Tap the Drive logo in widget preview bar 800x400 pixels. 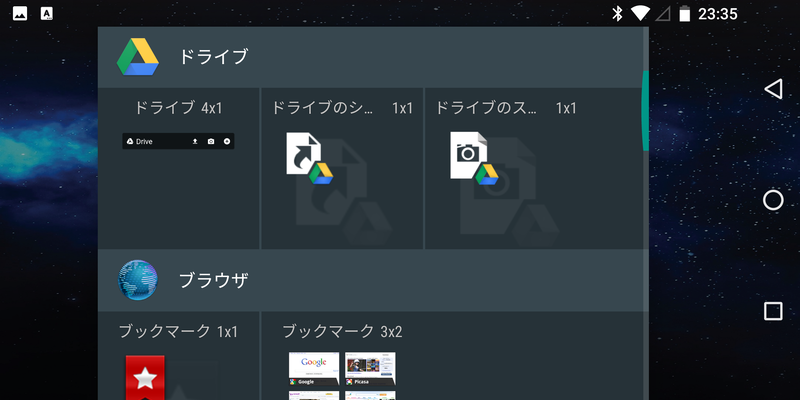pyautogui.click(x=131, y=141)
